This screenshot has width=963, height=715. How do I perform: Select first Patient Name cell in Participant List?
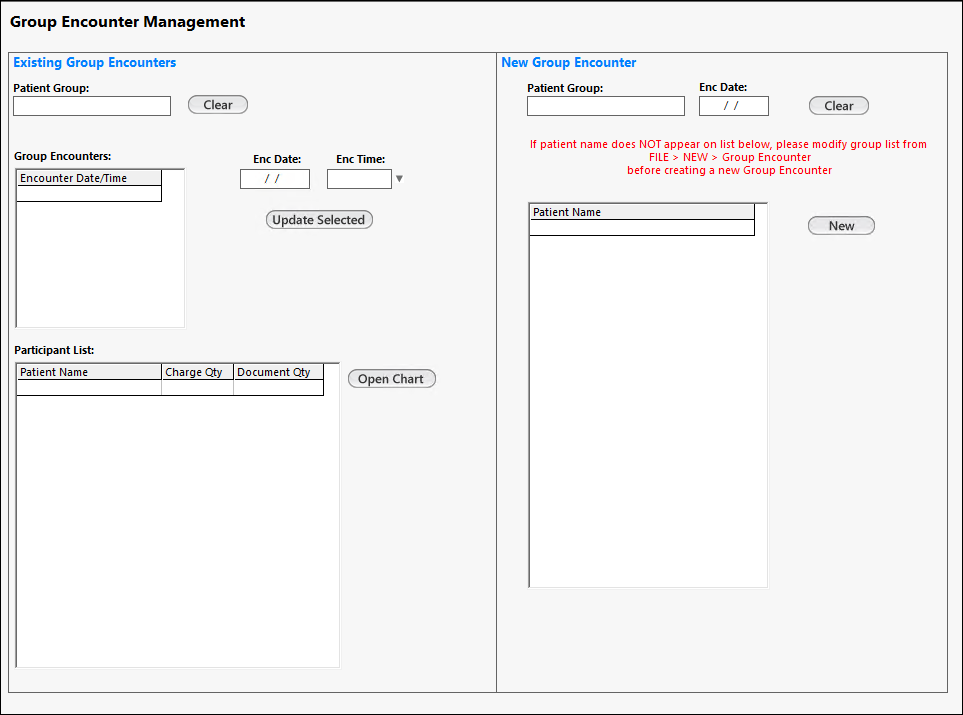point(89,388)
